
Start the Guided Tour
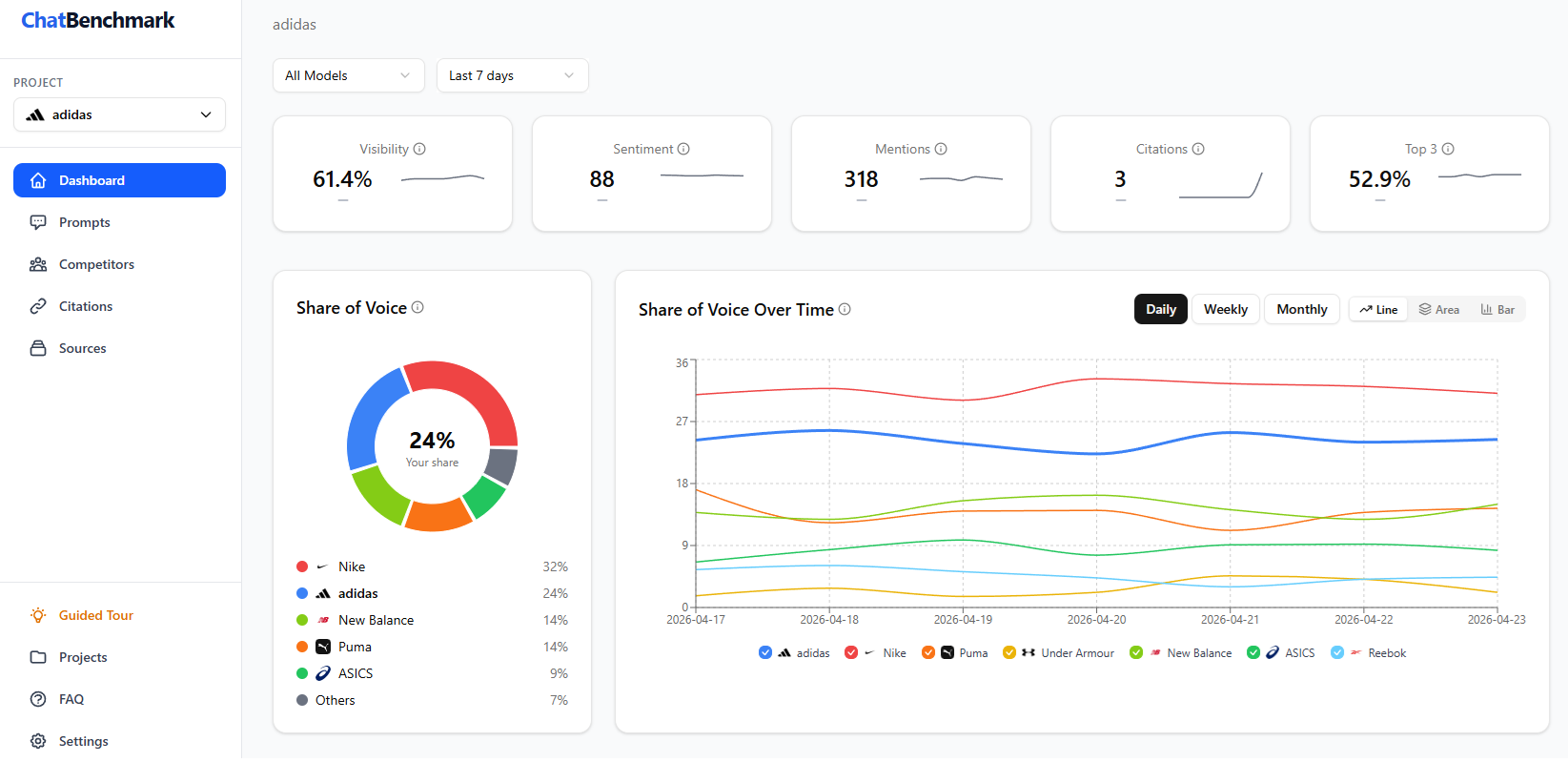pos(119,615)
